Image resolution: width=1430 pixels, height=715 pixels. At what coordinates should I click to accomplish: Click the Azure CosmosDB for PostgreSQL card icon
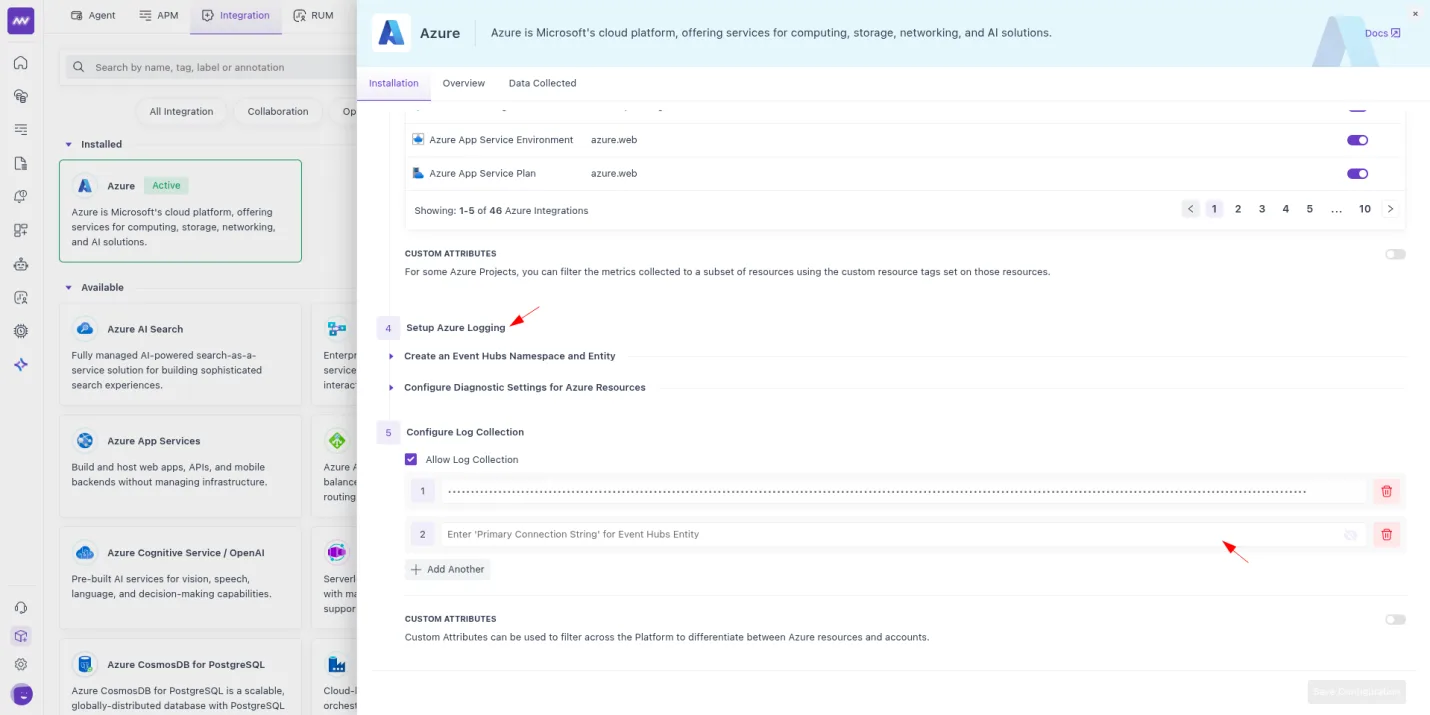tap(85, 664)
